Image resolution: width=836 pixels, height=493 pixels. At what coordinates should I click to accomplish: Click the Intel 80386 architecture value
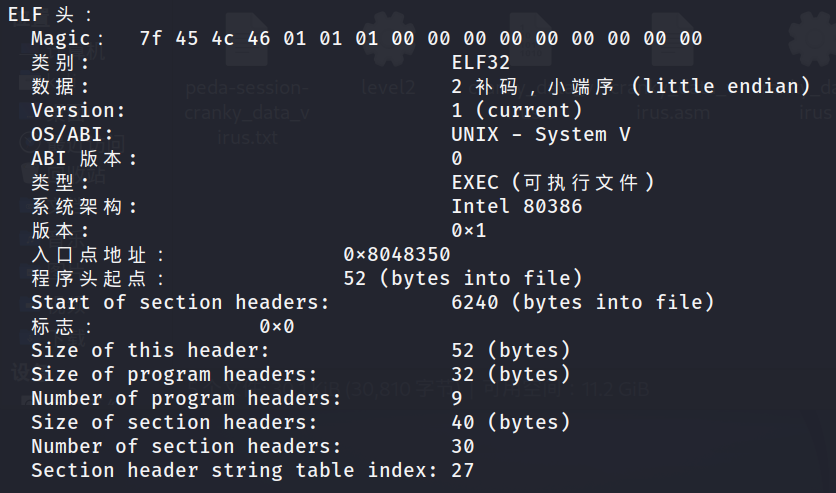pyautogui.click(x=517, y=206)
